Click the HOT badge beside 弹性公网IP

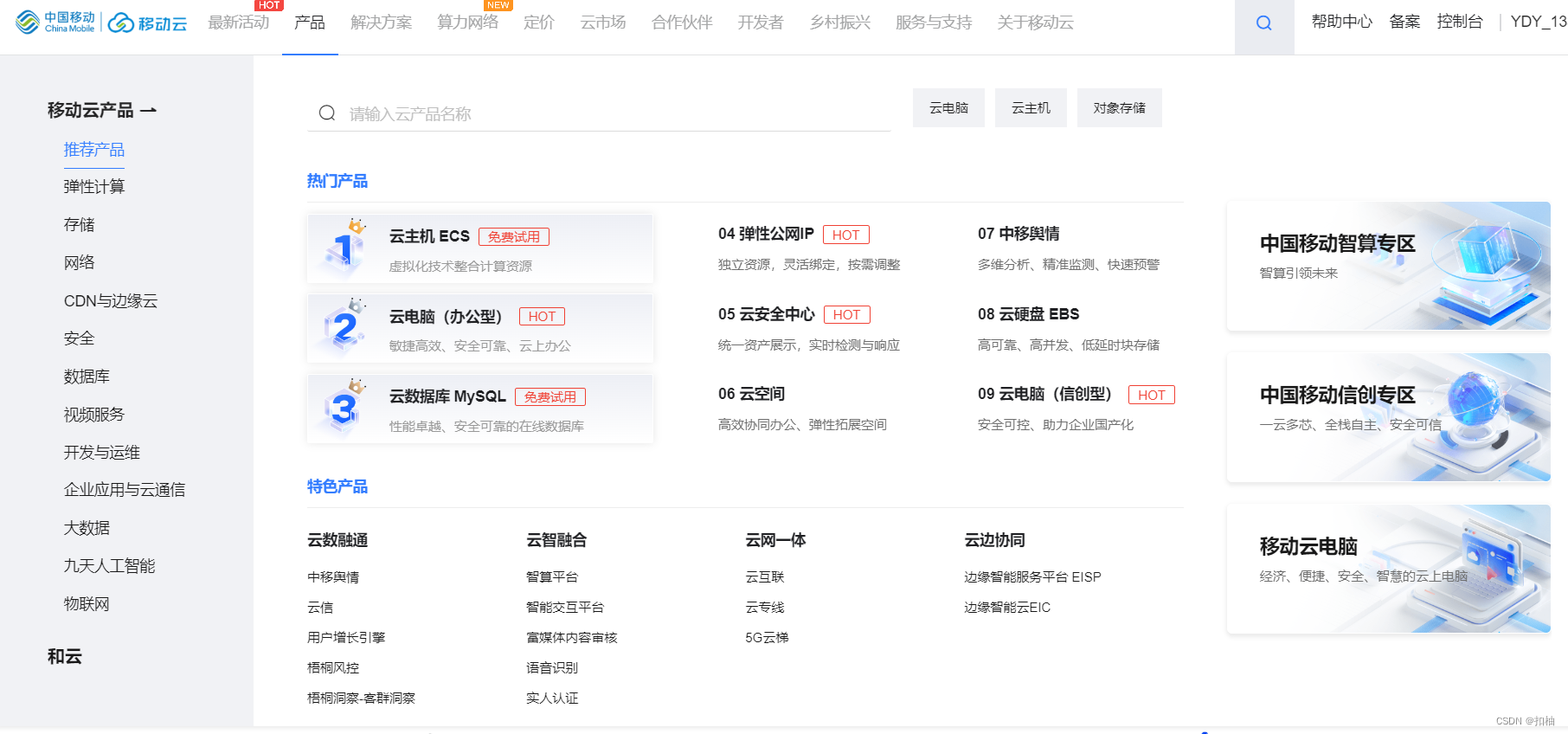pyautogui.click(x=846, y=235)
